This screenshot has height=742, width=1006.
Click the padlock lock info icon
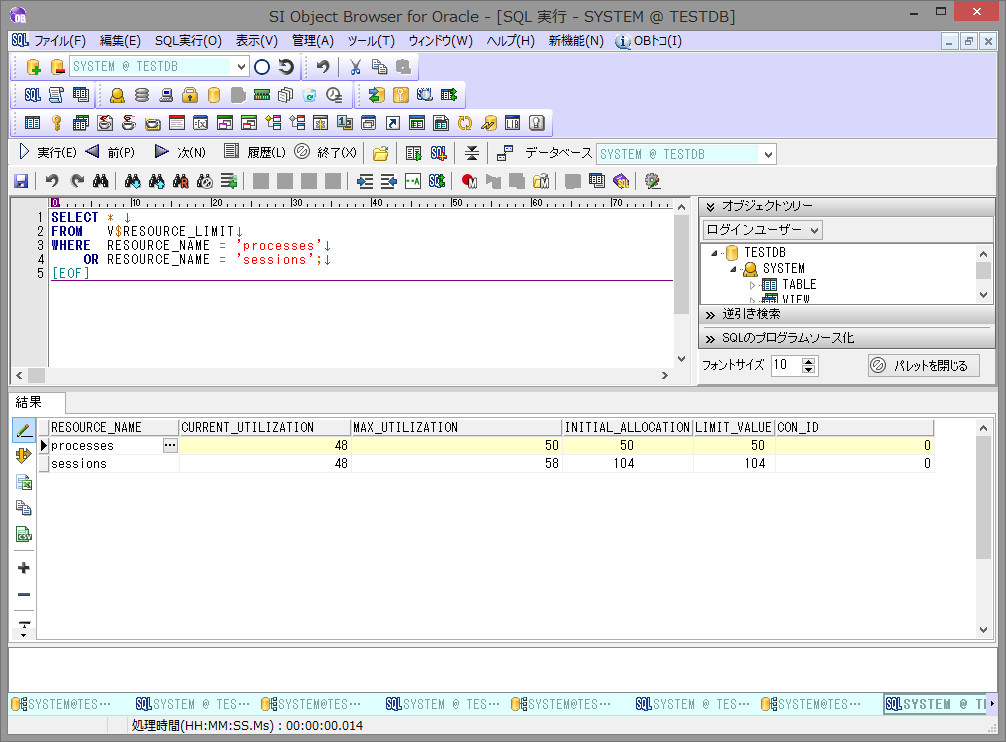[190, 95]
